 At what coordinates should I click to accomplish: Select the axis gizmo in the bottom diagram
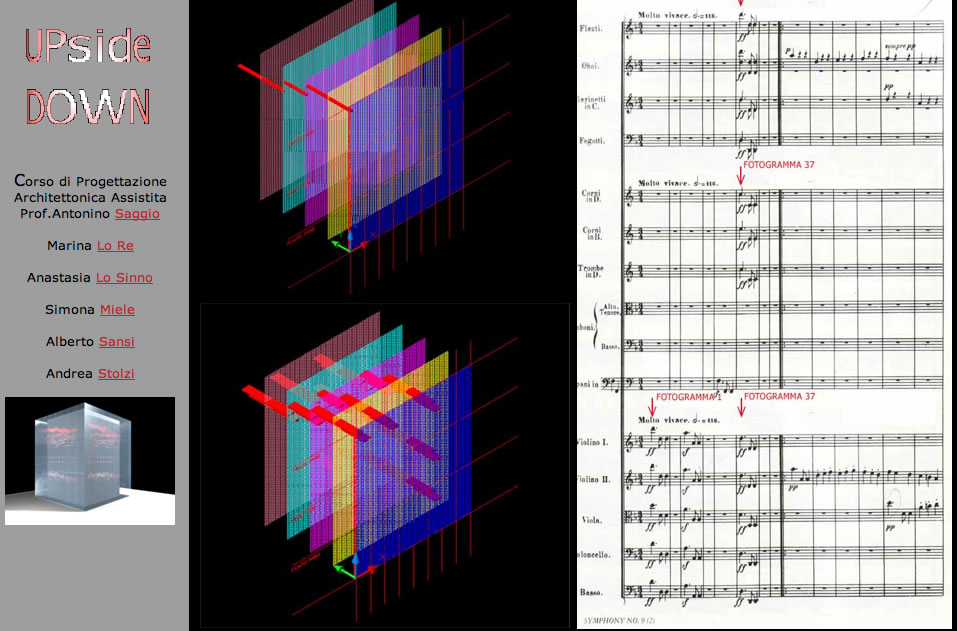point(345,569)
